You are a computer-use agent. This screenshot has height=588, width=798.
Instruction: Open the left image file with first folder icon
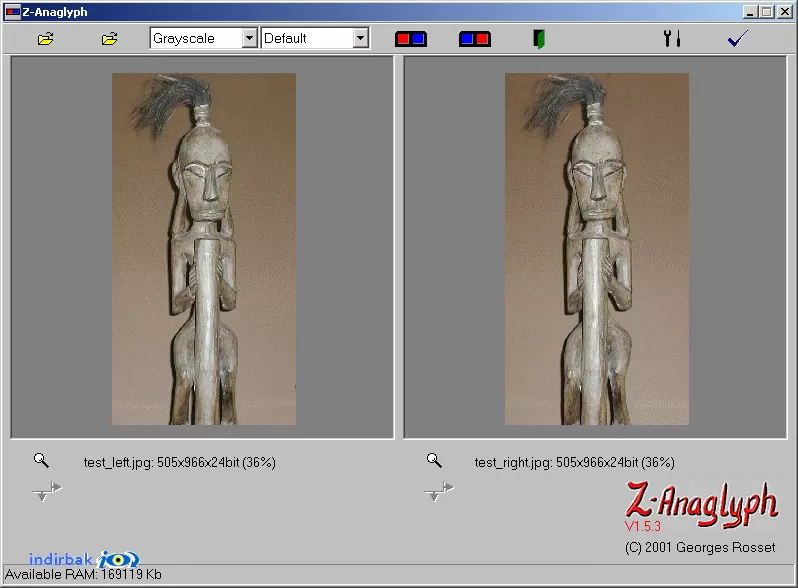click(x=46, y=39)
